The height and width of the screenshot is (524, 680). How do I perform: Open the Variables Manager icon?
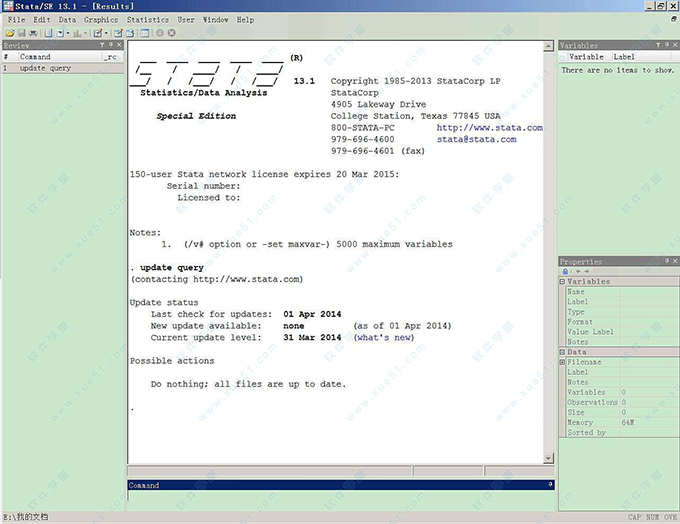coord(144,33)
